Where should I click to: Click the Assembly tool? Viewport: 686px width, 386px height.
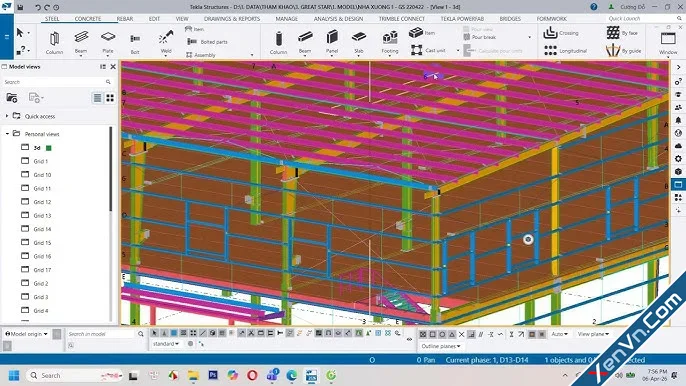coord(201,55)
